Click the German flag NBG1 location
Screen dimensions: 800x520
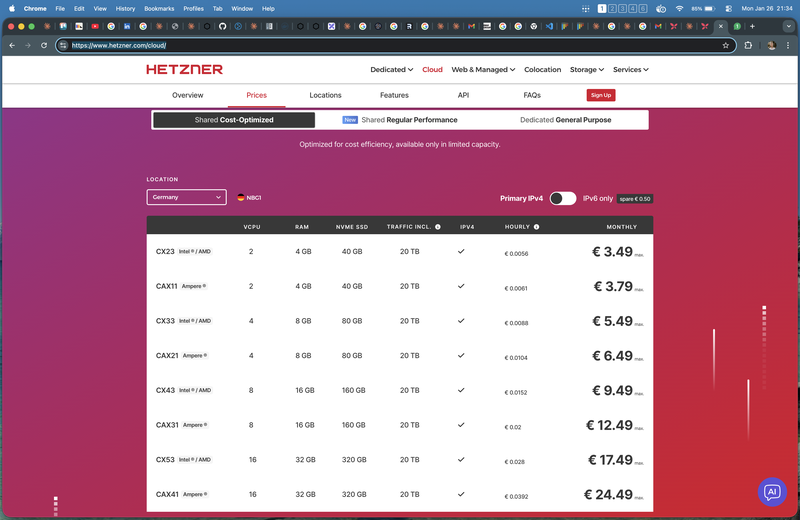pyautogui.click(x=249, y=198)
